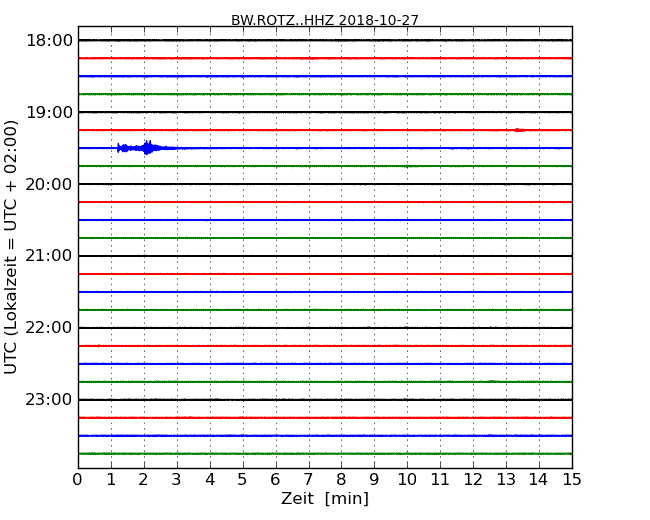The width and height of the screenshot is (650, 520).
Task: Click x-axis tick label 7
Action: pos(308,480)
